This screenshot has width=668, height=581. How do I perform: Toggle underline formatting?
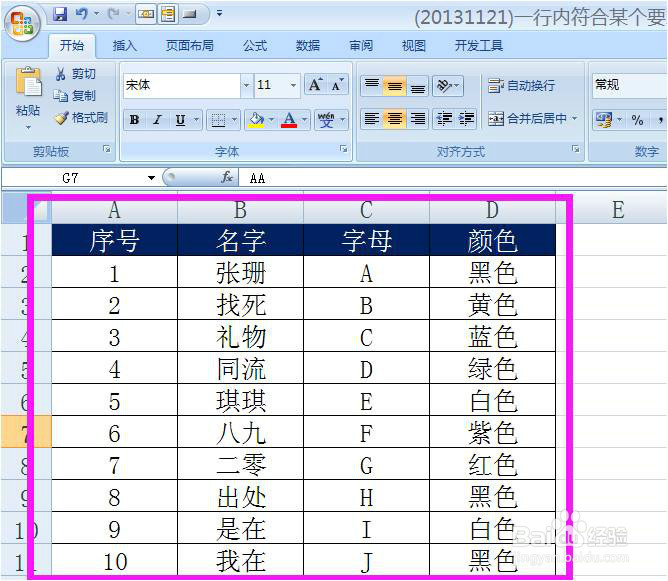click(x=180, y=120)
